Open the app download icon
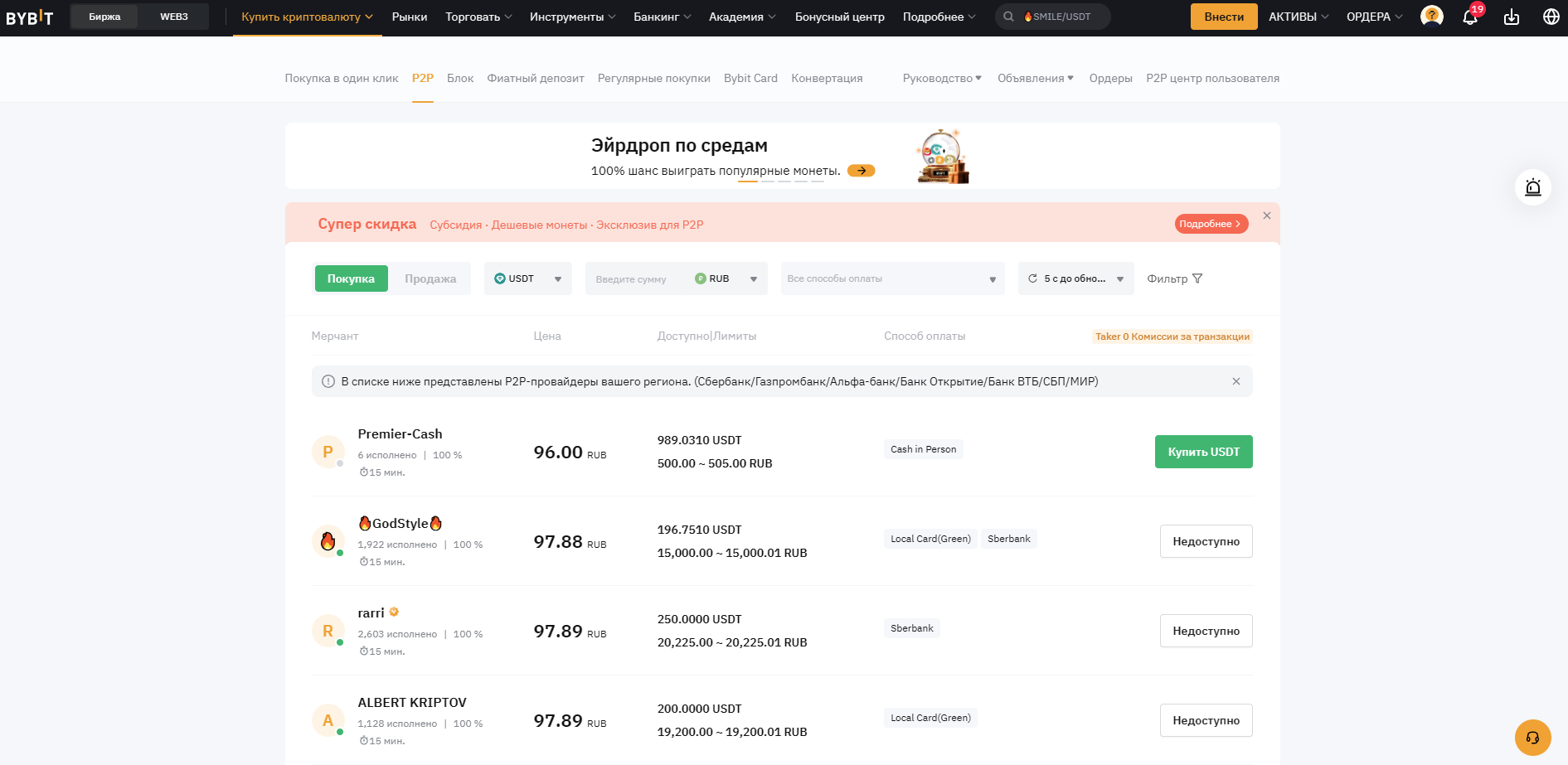 tap(1512, 17)
